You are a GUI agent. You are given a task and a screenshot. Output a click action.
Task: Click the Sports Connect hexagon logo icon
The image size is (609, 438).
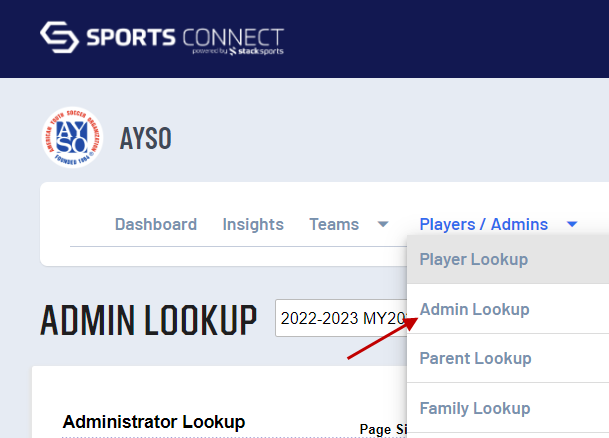click(x=58, y=39)
